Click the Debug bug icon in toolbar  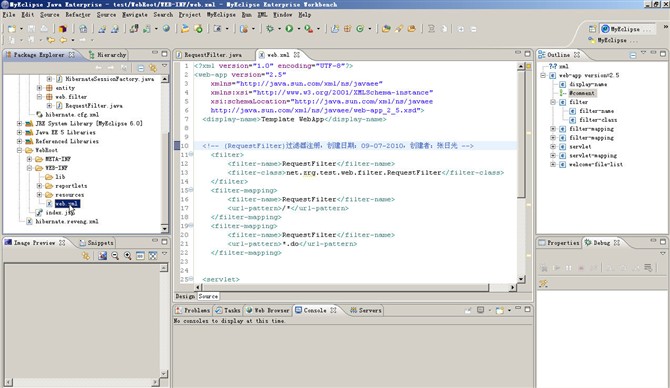click(270, 29)
